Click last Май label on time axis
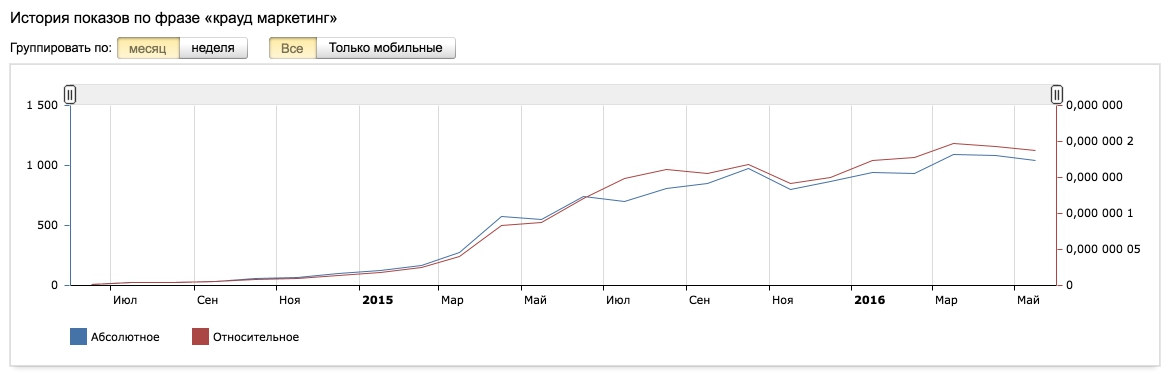This screenshot has height=375, width=1168. pyautogui.click(x=1028, y=300)
